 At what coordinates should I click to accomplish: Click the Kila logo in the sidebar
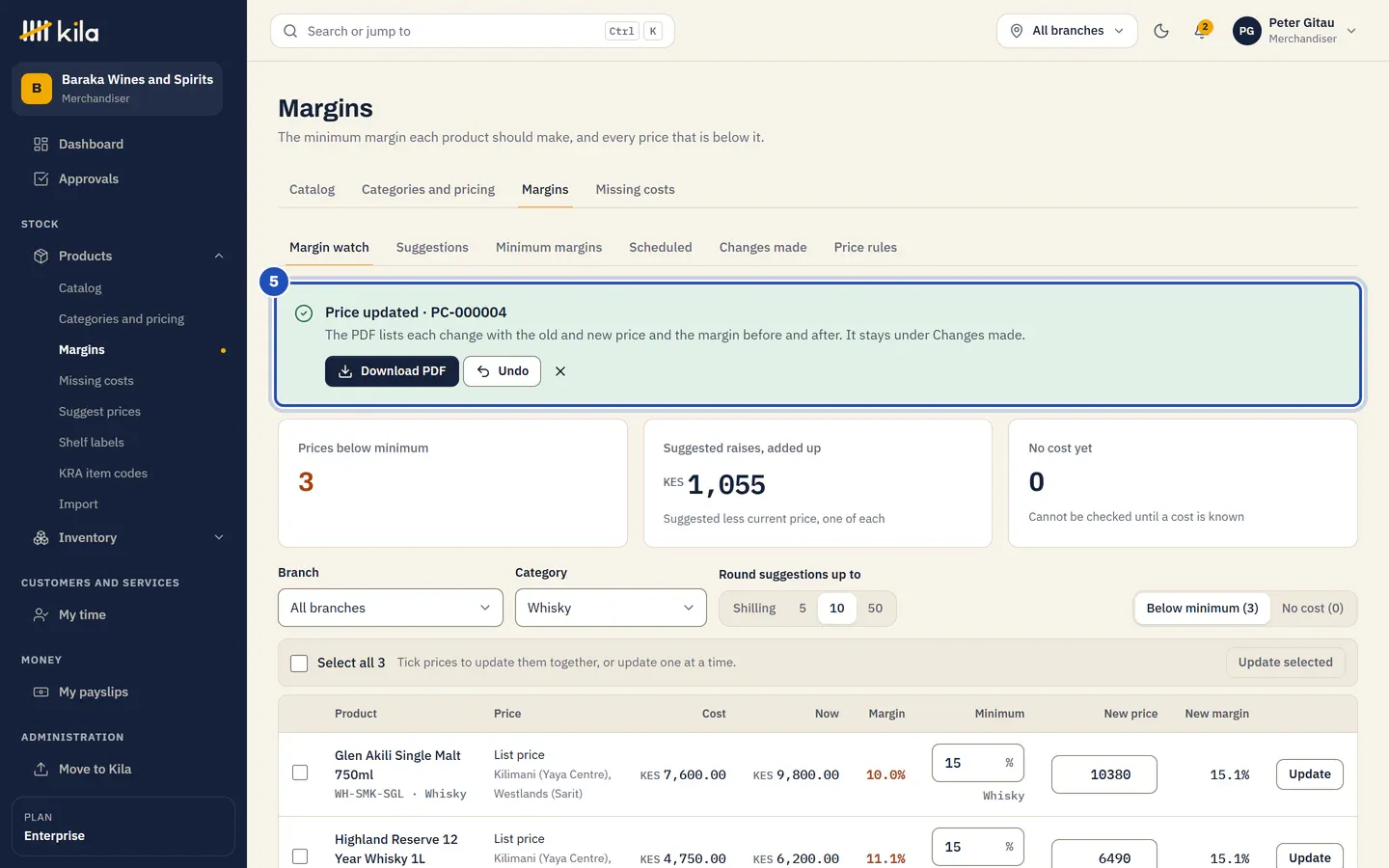tap(60, 31)
